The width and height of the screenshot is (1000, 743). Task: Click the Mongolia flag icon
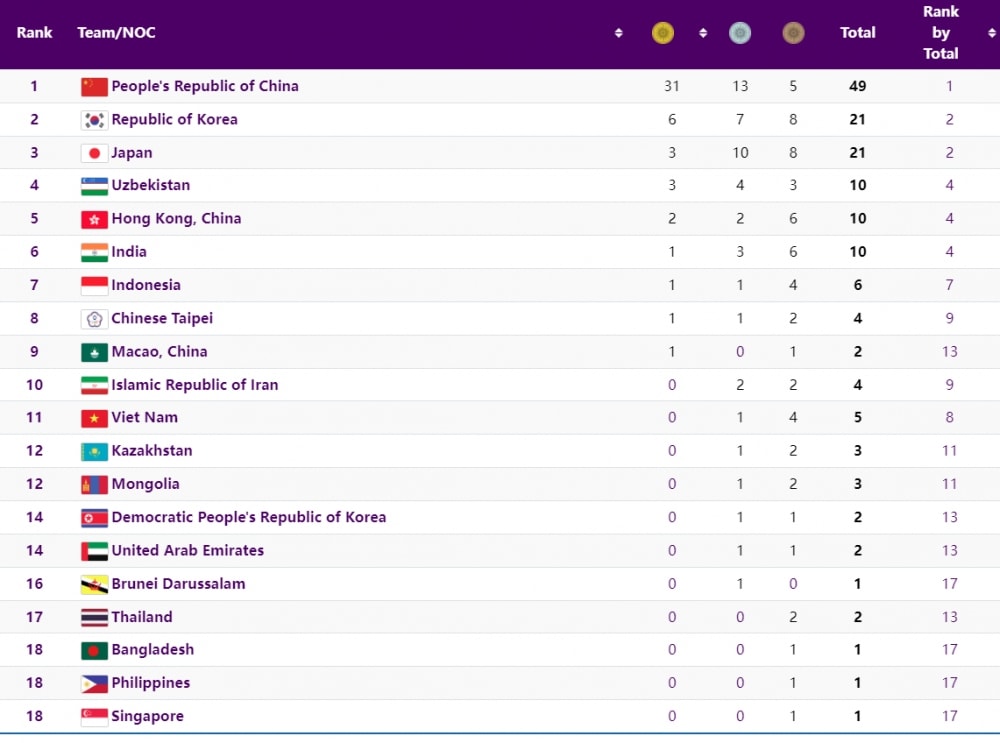94,485
